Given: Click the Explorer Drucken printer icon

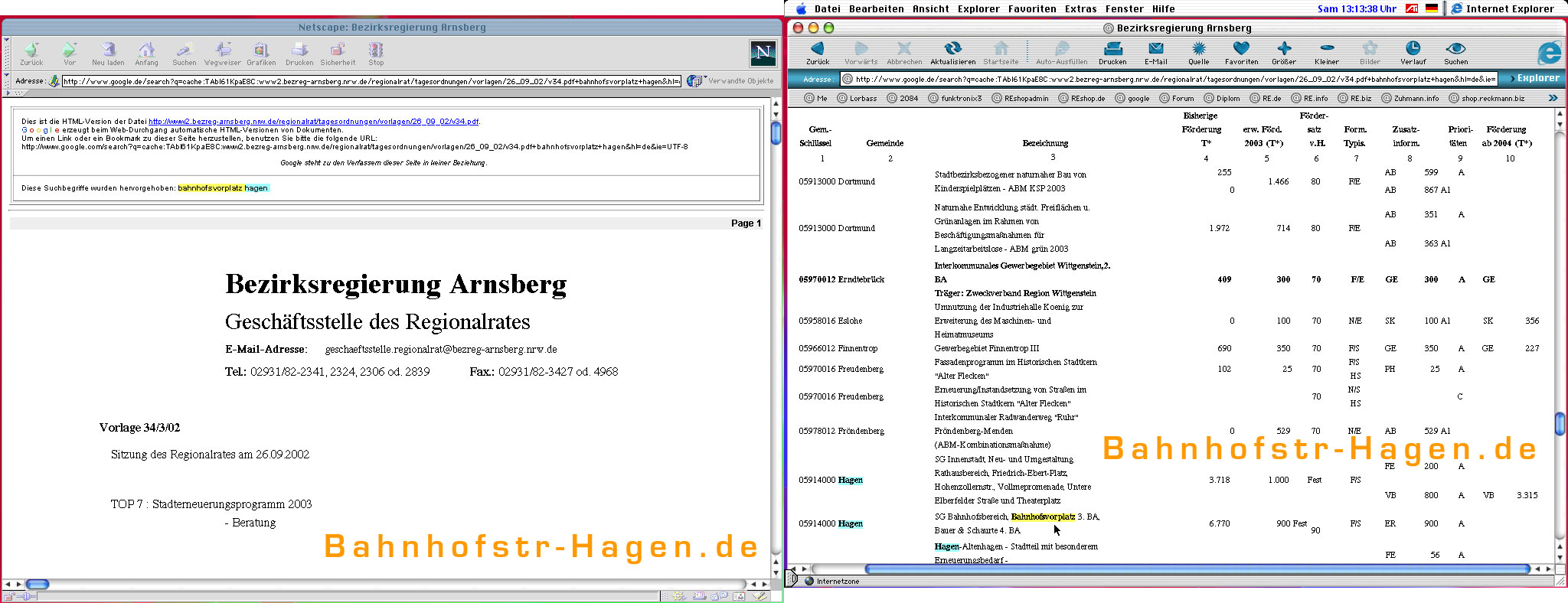Looking at the screenshot, I should (1112, 51).
